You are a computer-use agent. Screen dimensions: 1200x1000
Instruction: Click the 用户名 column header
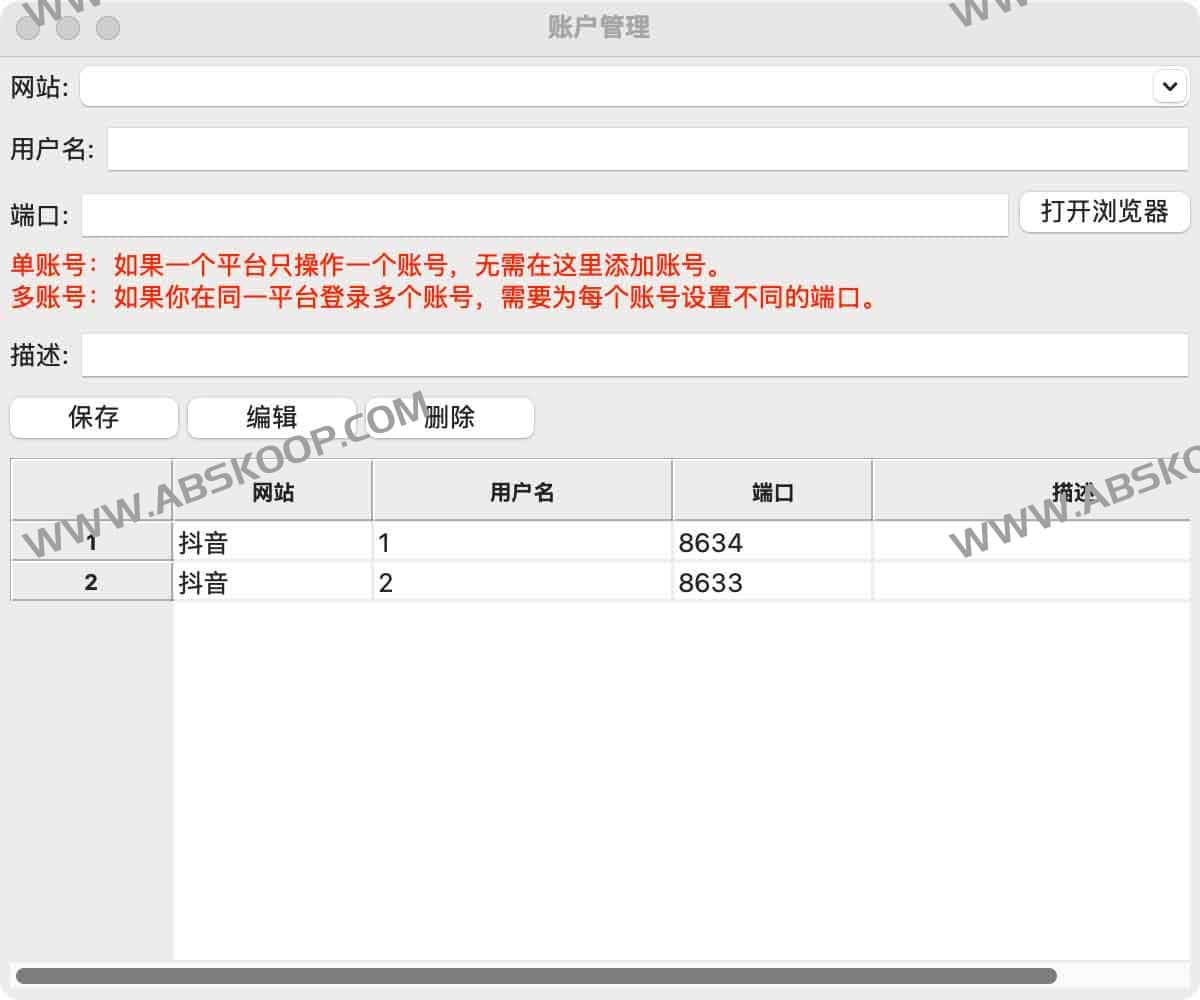521,490
